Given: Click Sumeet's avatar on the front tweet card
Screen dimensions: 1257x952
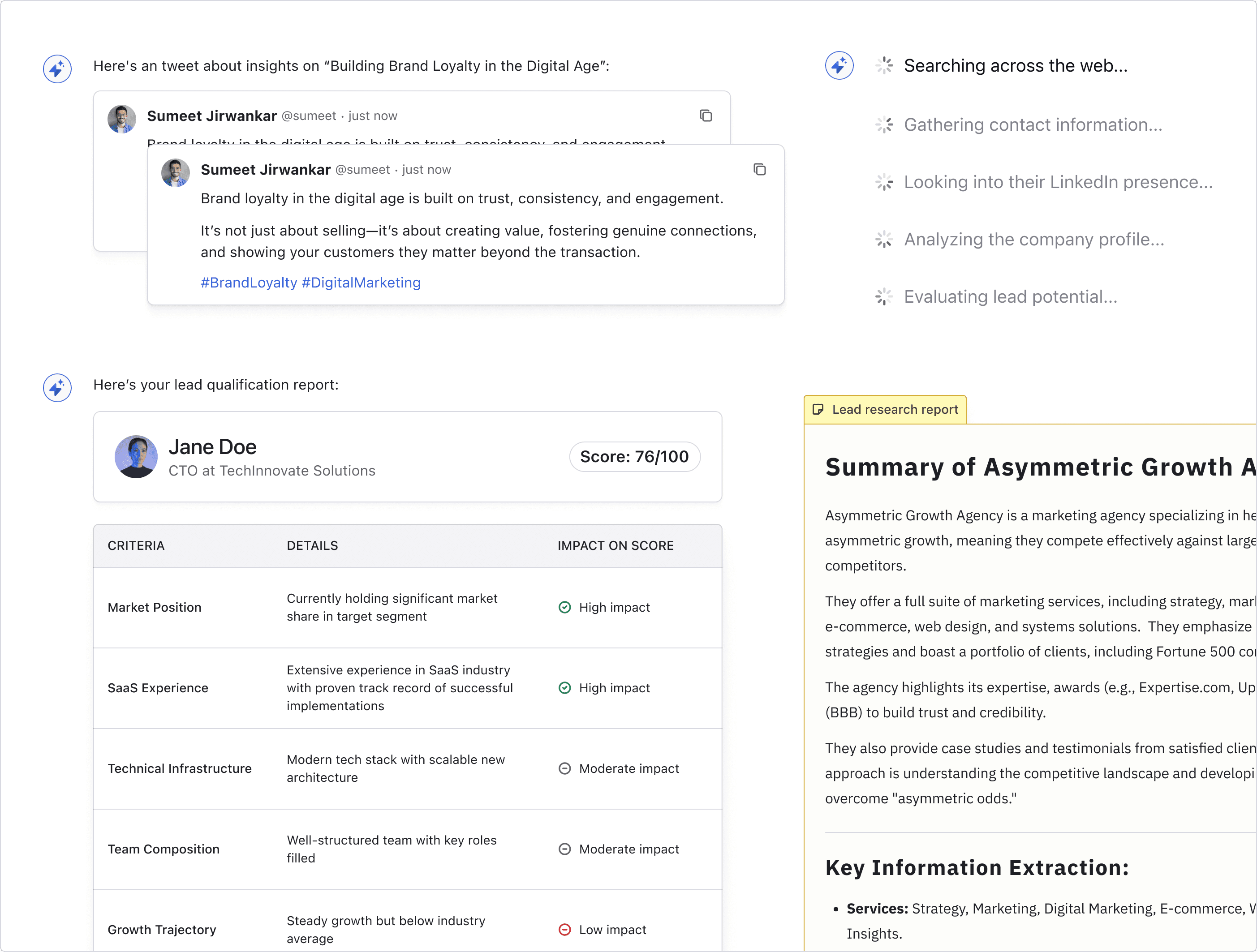Looking at the screenshot, I should [176, 173].
